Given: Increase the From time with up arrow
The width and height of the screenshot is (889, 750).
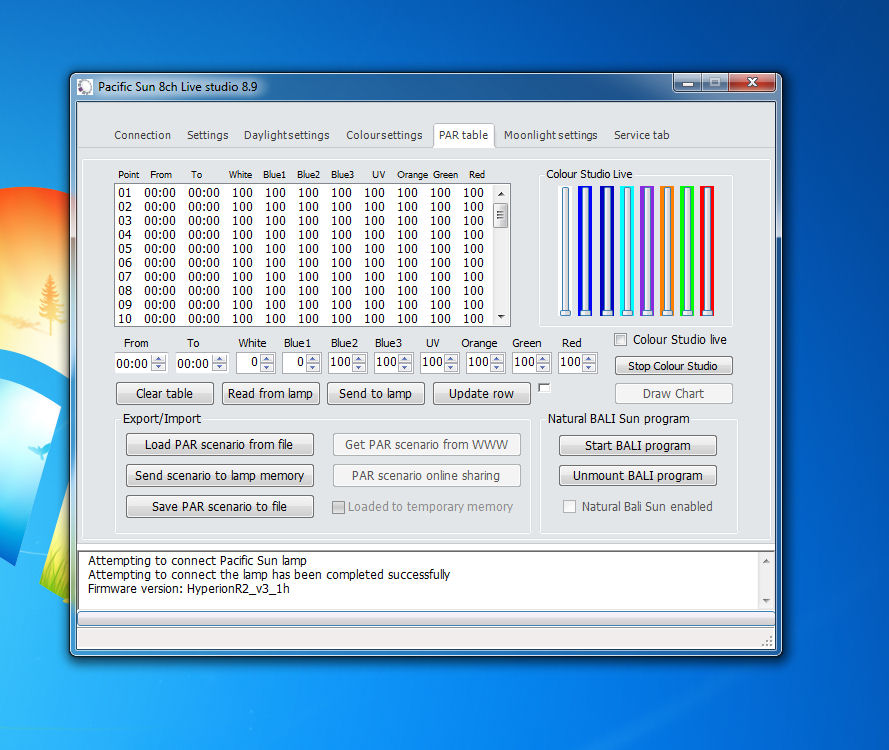Looking at the screenshot, I should click(159, 358).
